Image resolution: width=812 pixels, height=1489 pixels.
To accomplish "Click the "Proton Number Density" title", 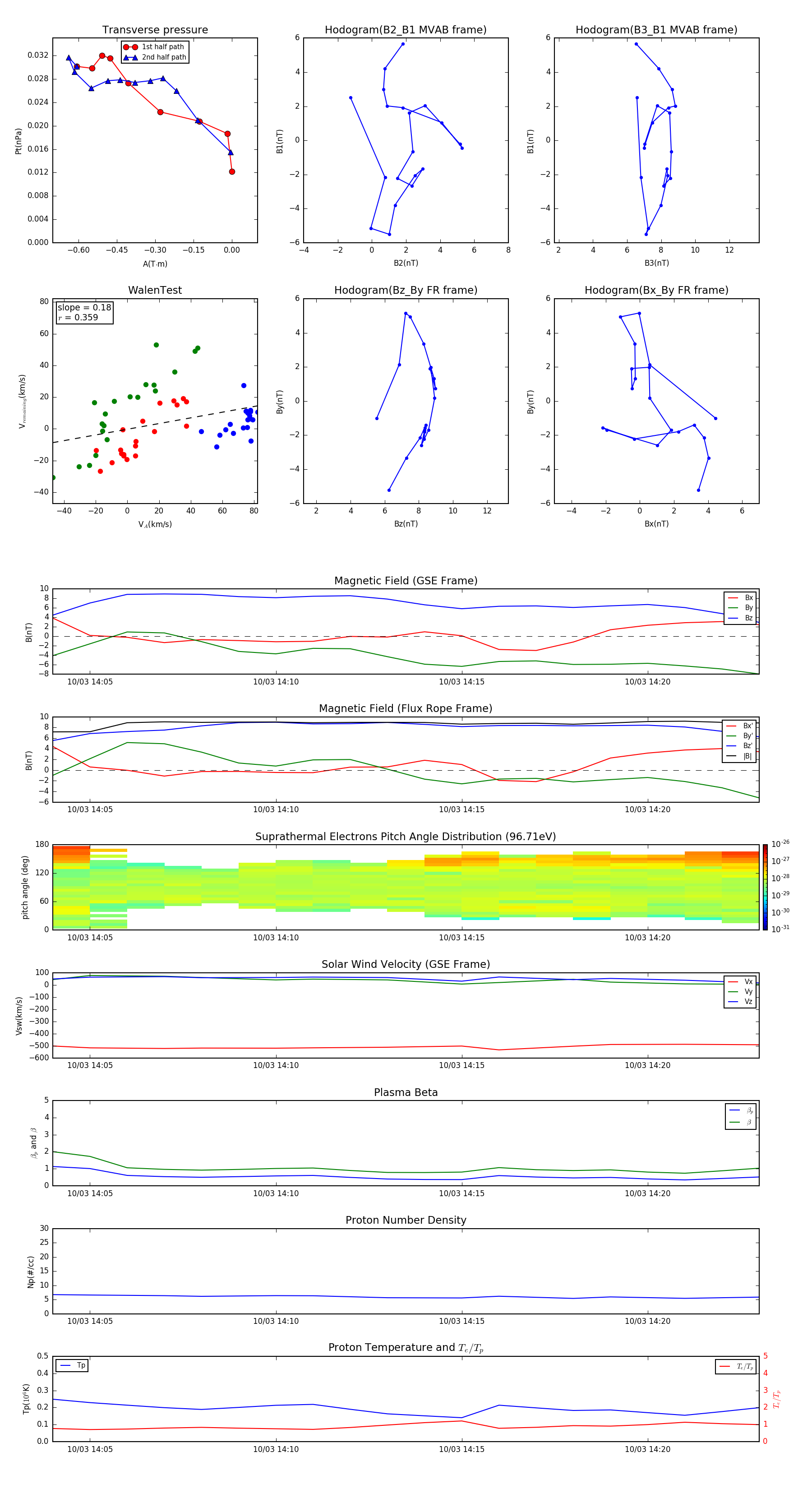I will click(x=406, y=1220).
